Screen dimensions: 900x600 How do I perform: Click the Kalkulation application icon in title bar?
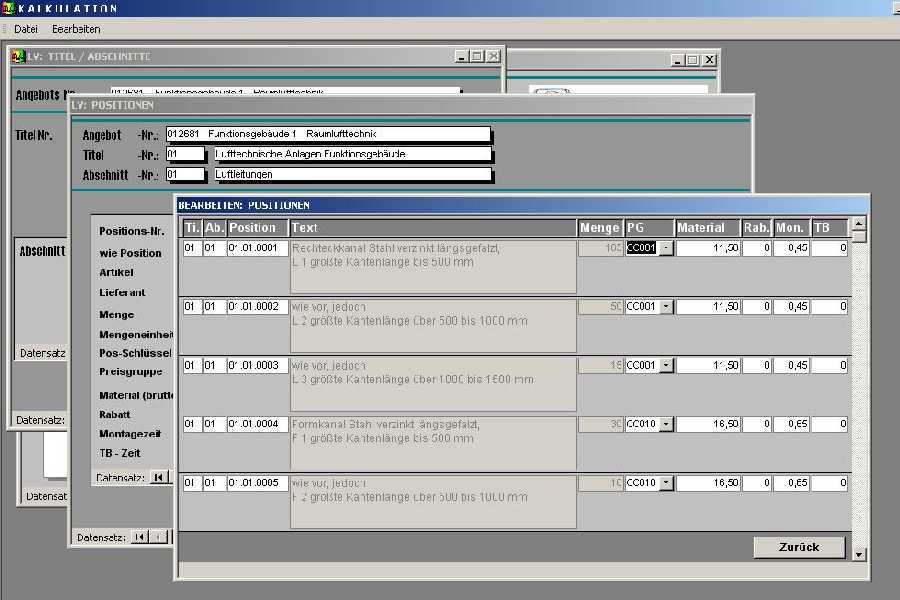click(x=8, y=8)
